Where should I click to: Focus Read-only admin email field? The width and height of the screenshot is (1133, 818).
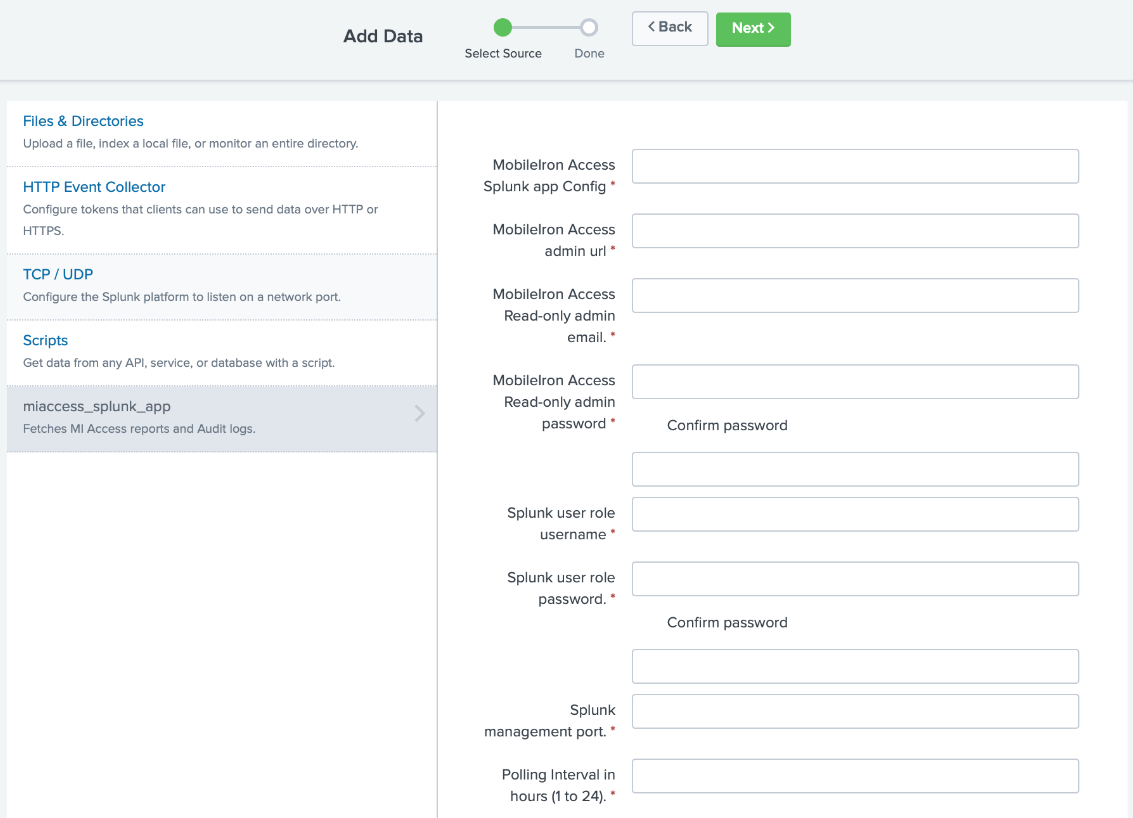[x=855, y=296]
